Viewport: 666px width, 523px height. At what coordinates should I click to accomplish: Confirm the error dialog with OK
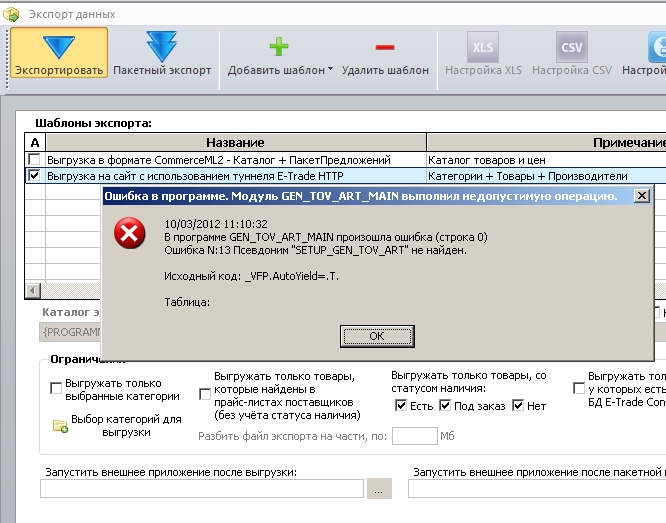pos(377,336)
